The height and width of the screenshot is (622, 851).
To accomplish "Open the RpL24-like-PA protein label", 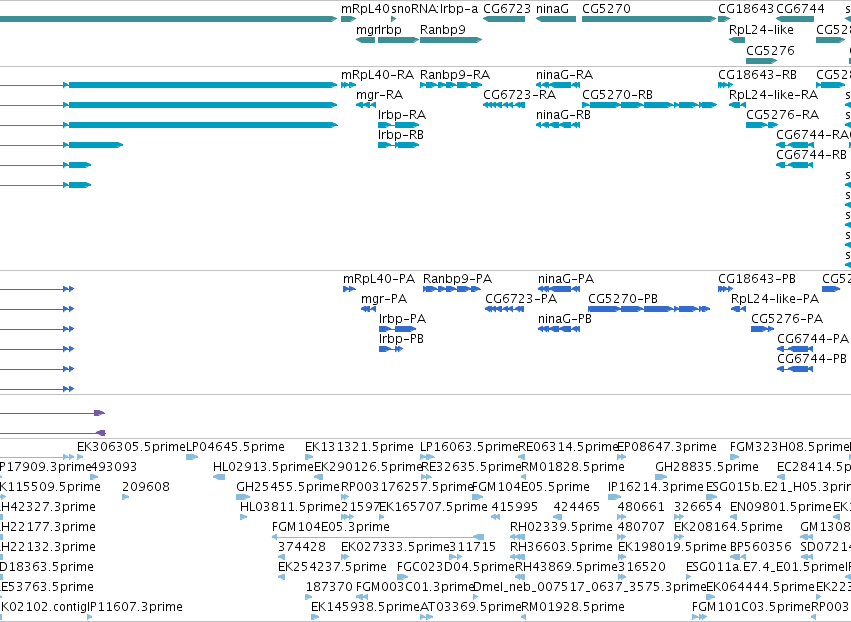I will tap(775, 299).
